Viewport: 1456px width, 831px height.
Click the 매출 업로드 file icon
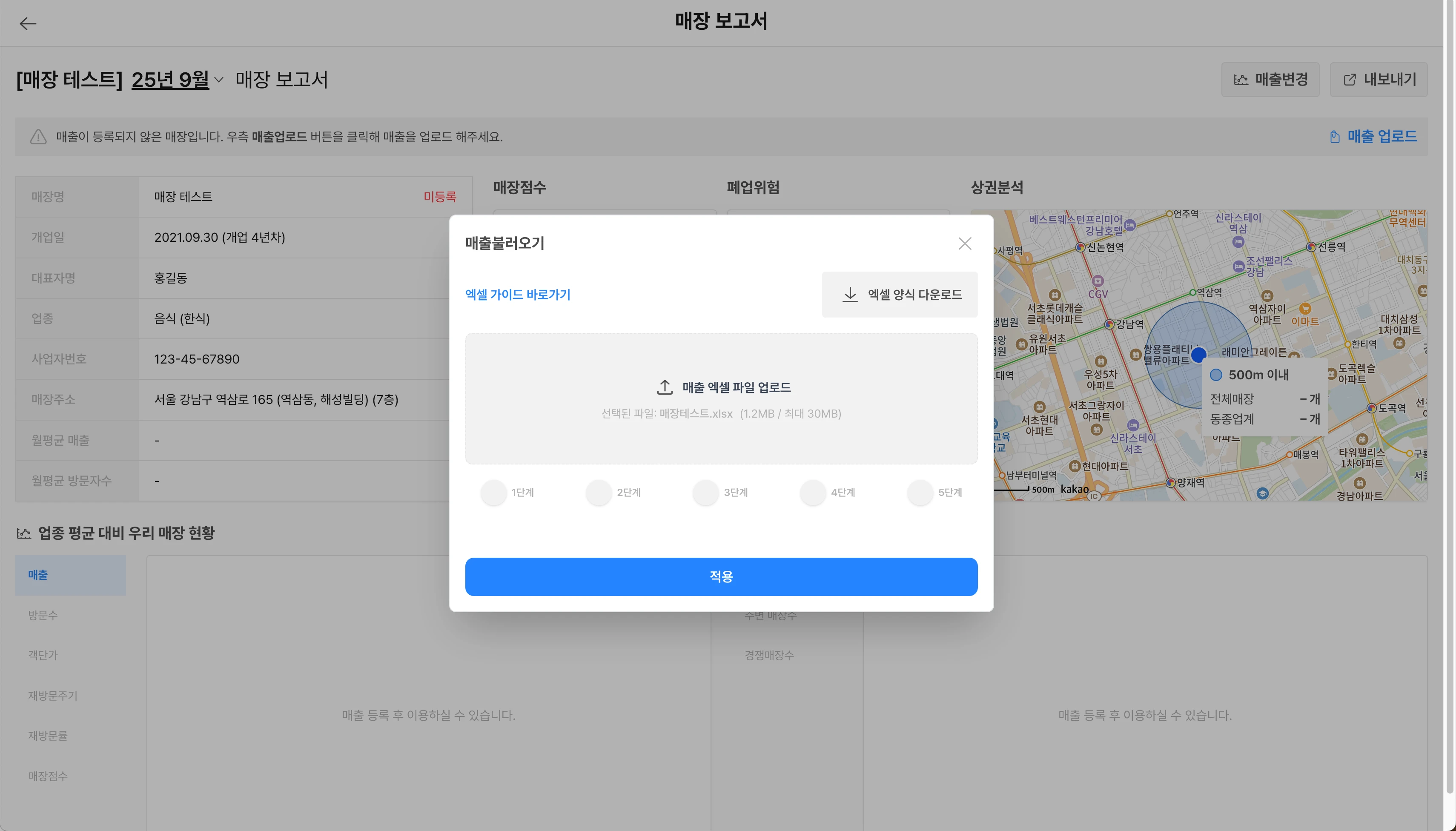1334,137
